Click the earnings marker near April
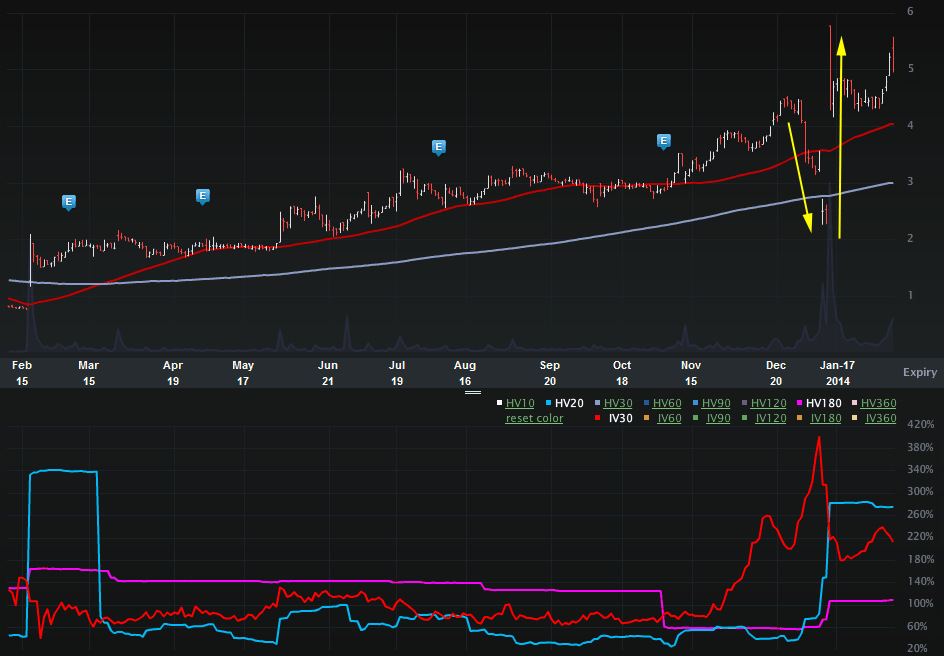 [202, 196]
